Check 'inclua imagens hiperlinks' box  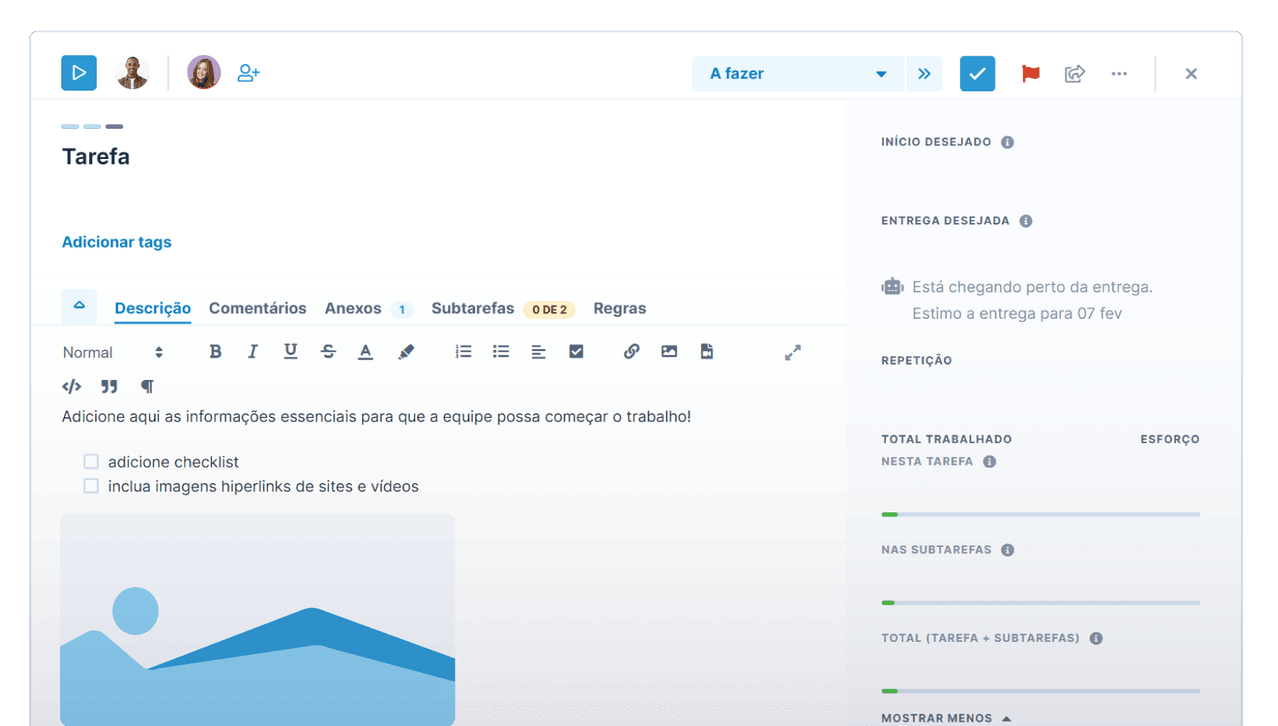[91, 486]
